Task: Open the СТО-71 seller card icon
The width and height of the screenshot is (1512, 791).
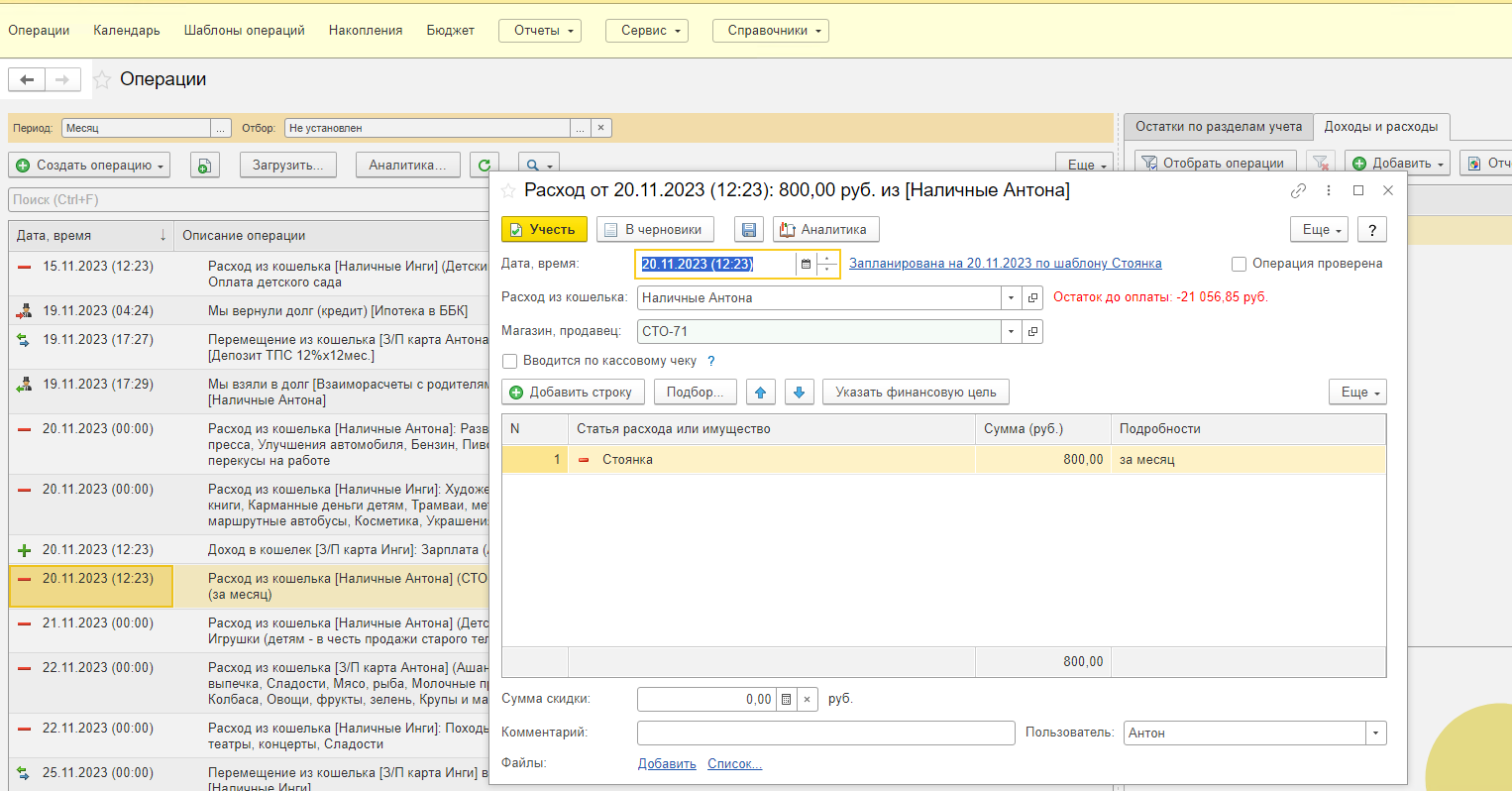Action: pos(1032,332)
